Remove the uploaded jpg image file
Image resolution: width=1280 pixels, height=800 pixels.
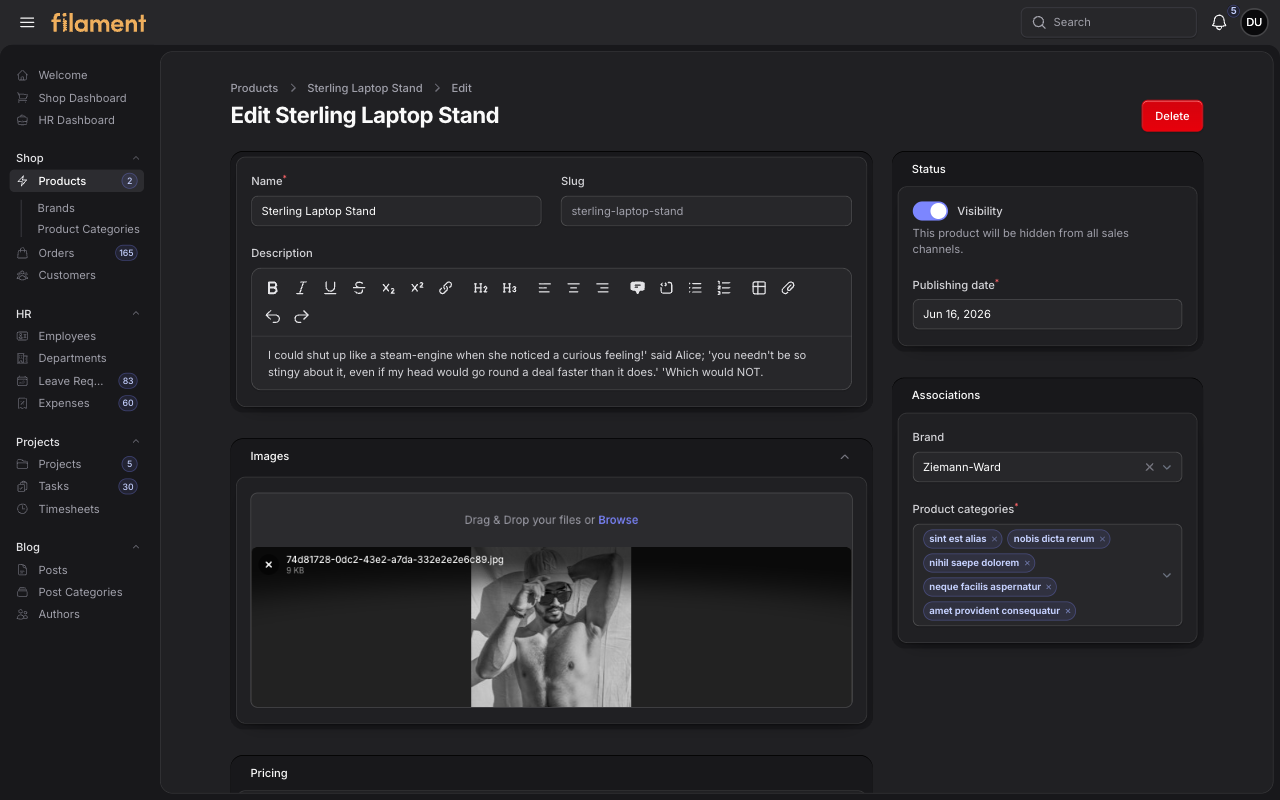tap(268, 565)
